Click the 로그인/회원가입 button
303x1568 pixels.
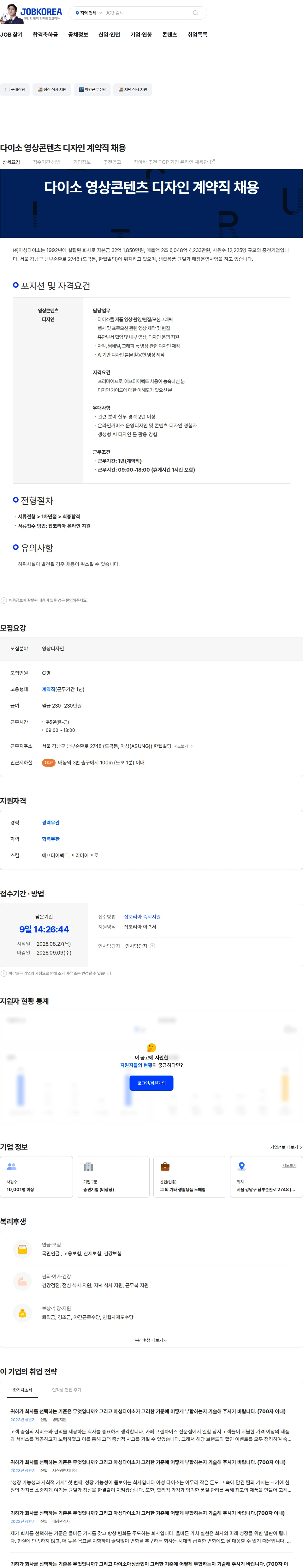click(151, 1083)
